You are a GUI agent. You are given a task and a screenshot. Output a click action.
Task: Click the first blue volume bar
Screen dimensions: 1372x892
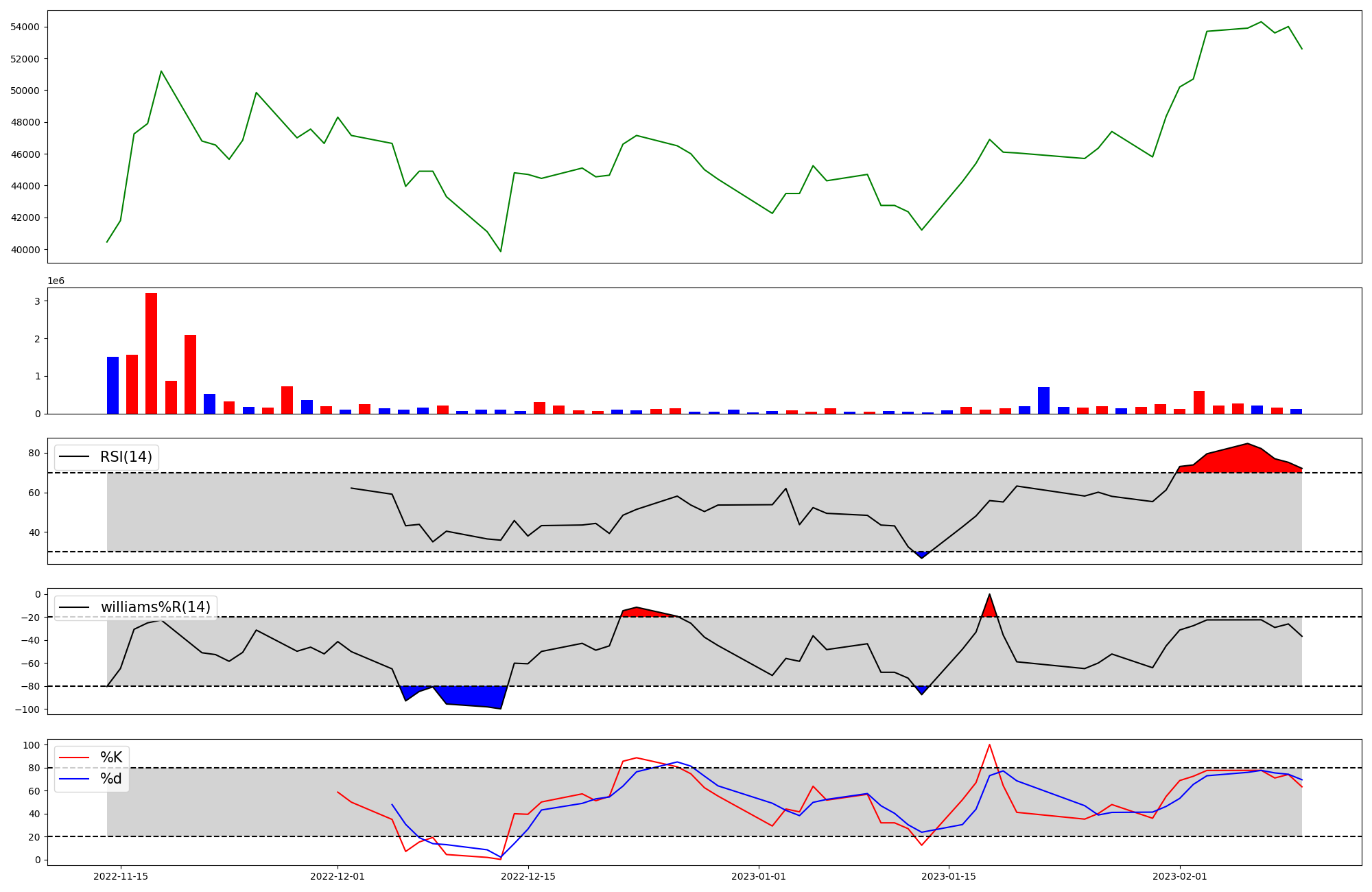click(113, 385)
